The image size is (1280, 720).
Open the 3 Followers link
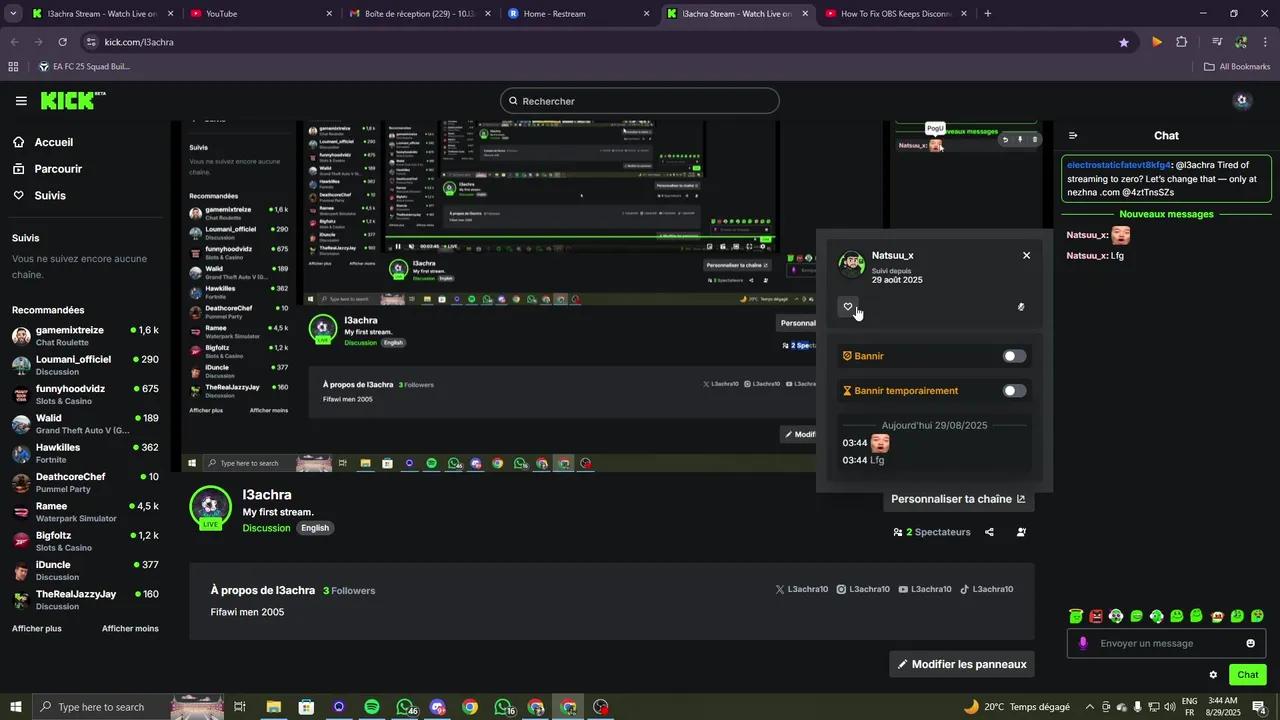click(x=348, y=591)
